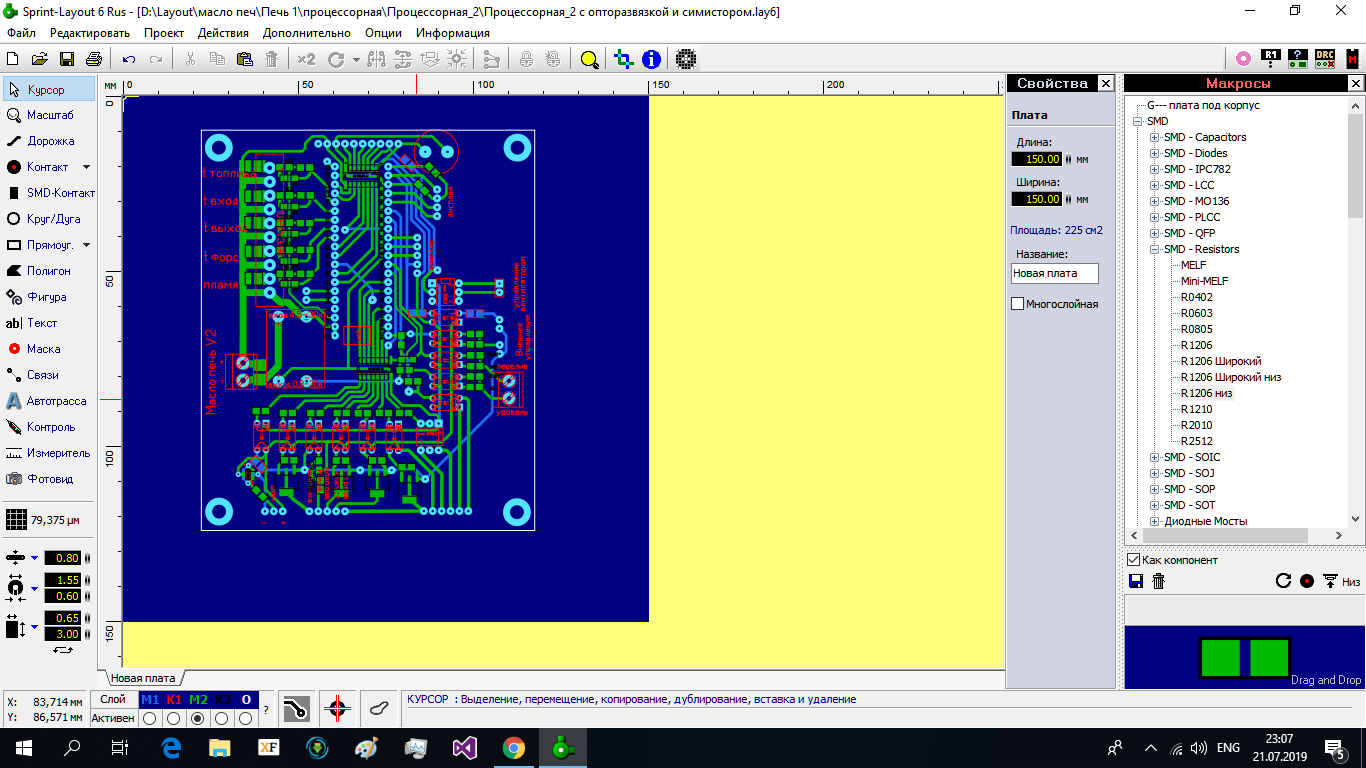Select the Дорожка track tool
The width and height of the screenshot is (1366, 768).
pos(49,141)
